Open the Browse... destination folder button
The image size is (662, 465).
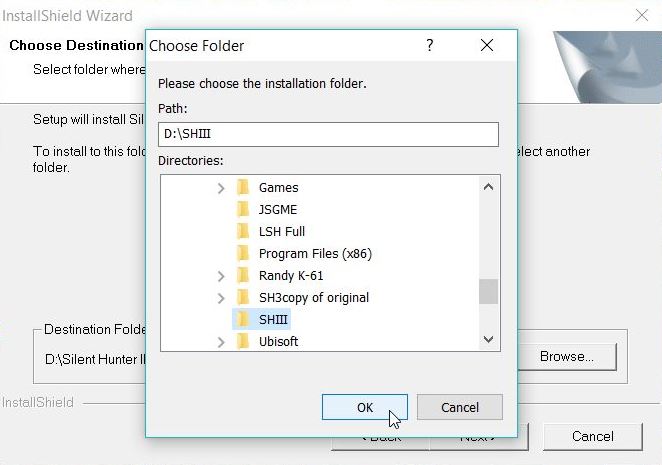[567, 356]
